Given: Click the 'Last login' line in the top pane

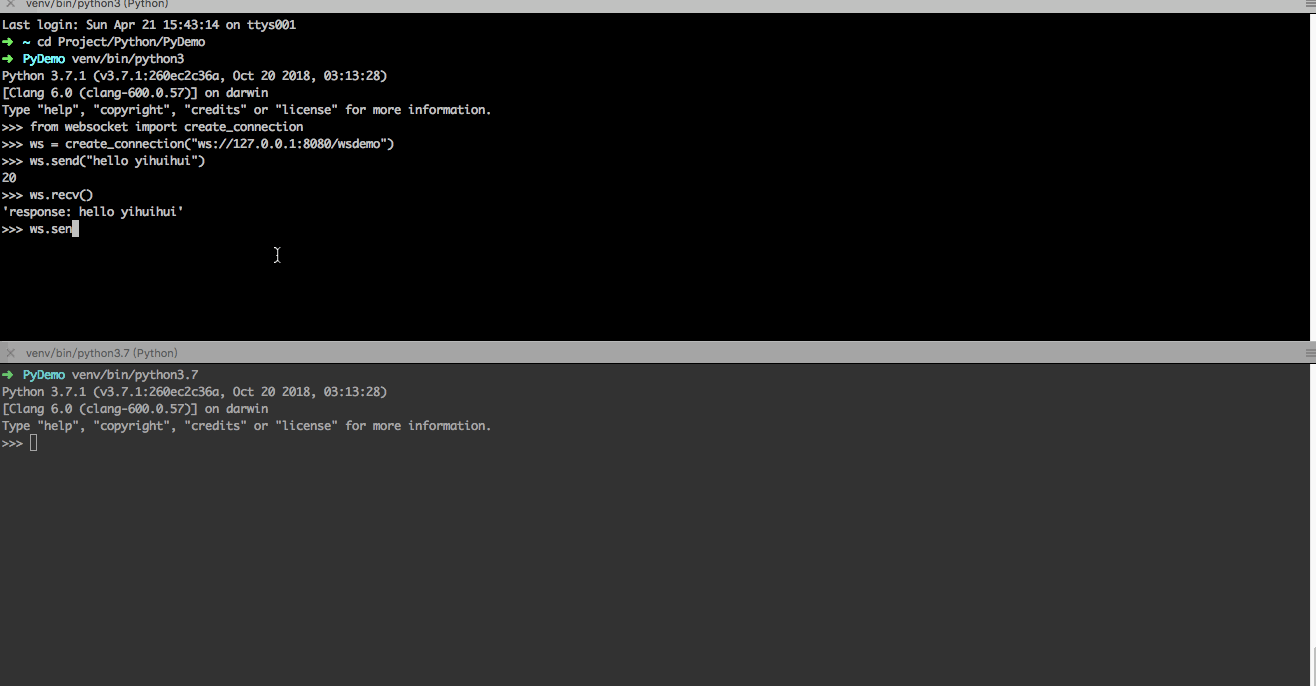Looking at the screenshot, I should click(x=149, y=25).
